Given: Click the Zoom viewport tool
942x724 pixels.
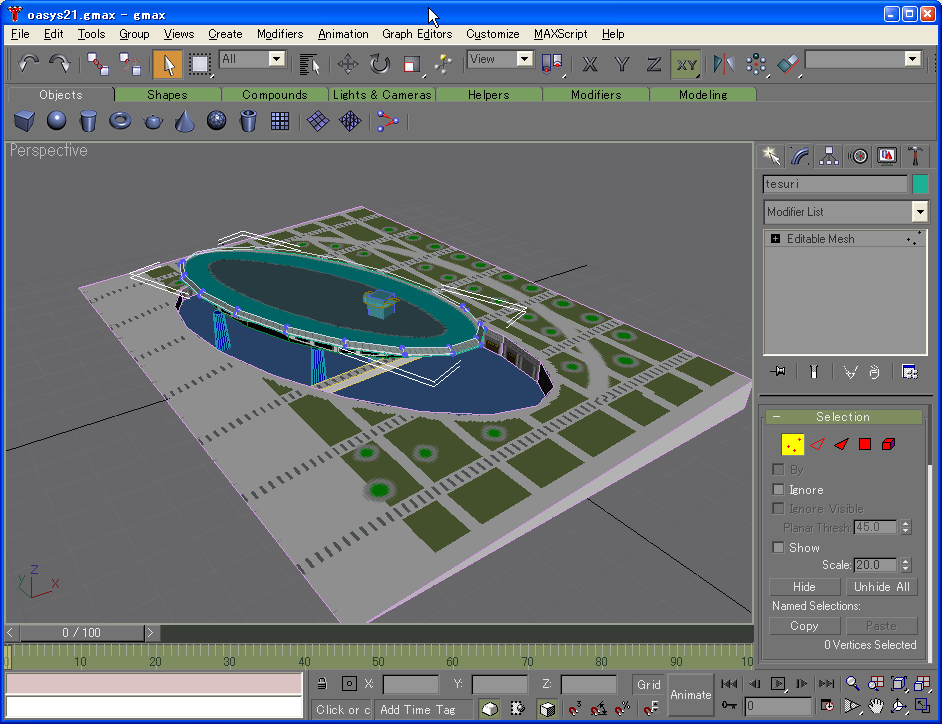Looking at the screenshot, I should point(852,684).
